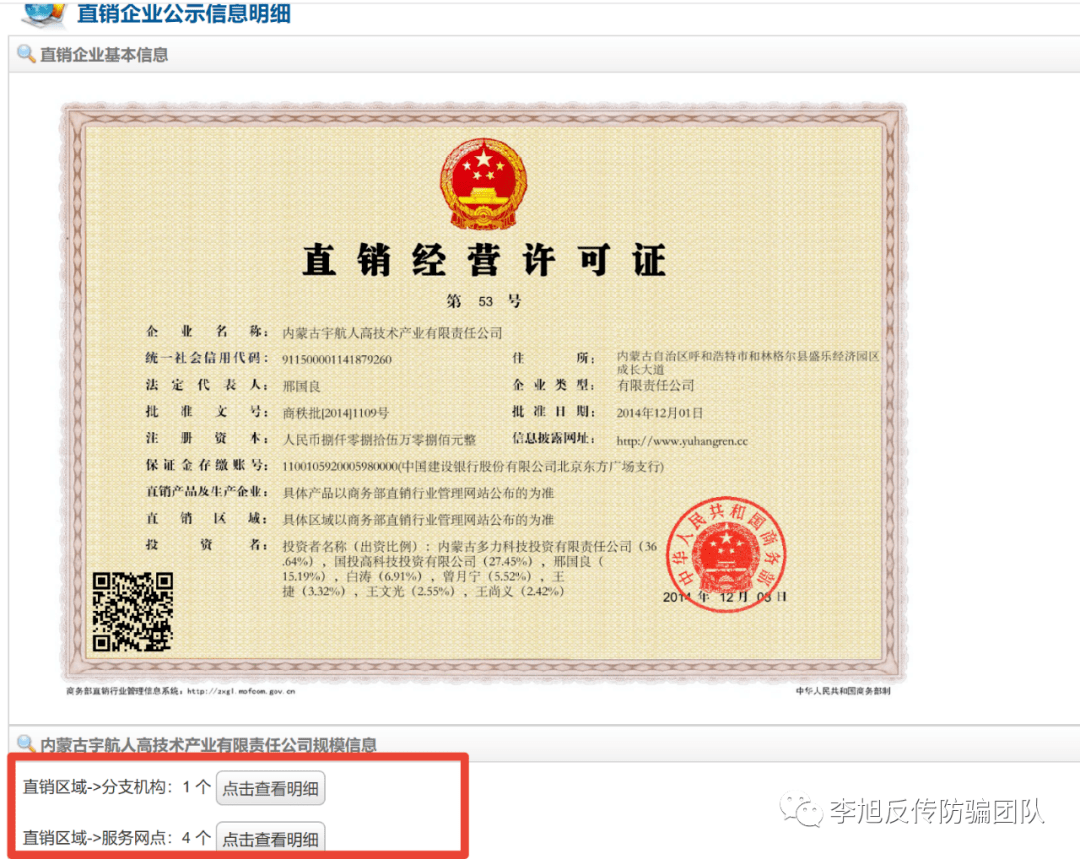Click the QR code on the license
Viewport: 1080px width, 859px height.
tap(133, 612)
